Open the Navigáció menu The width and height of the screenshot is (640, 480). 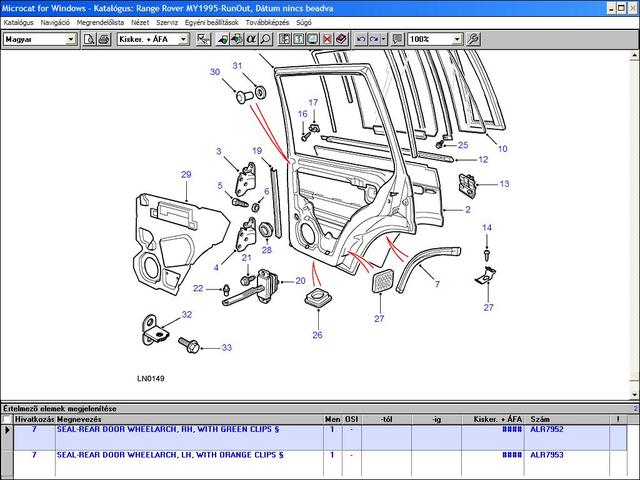click(x=55, y=22)
